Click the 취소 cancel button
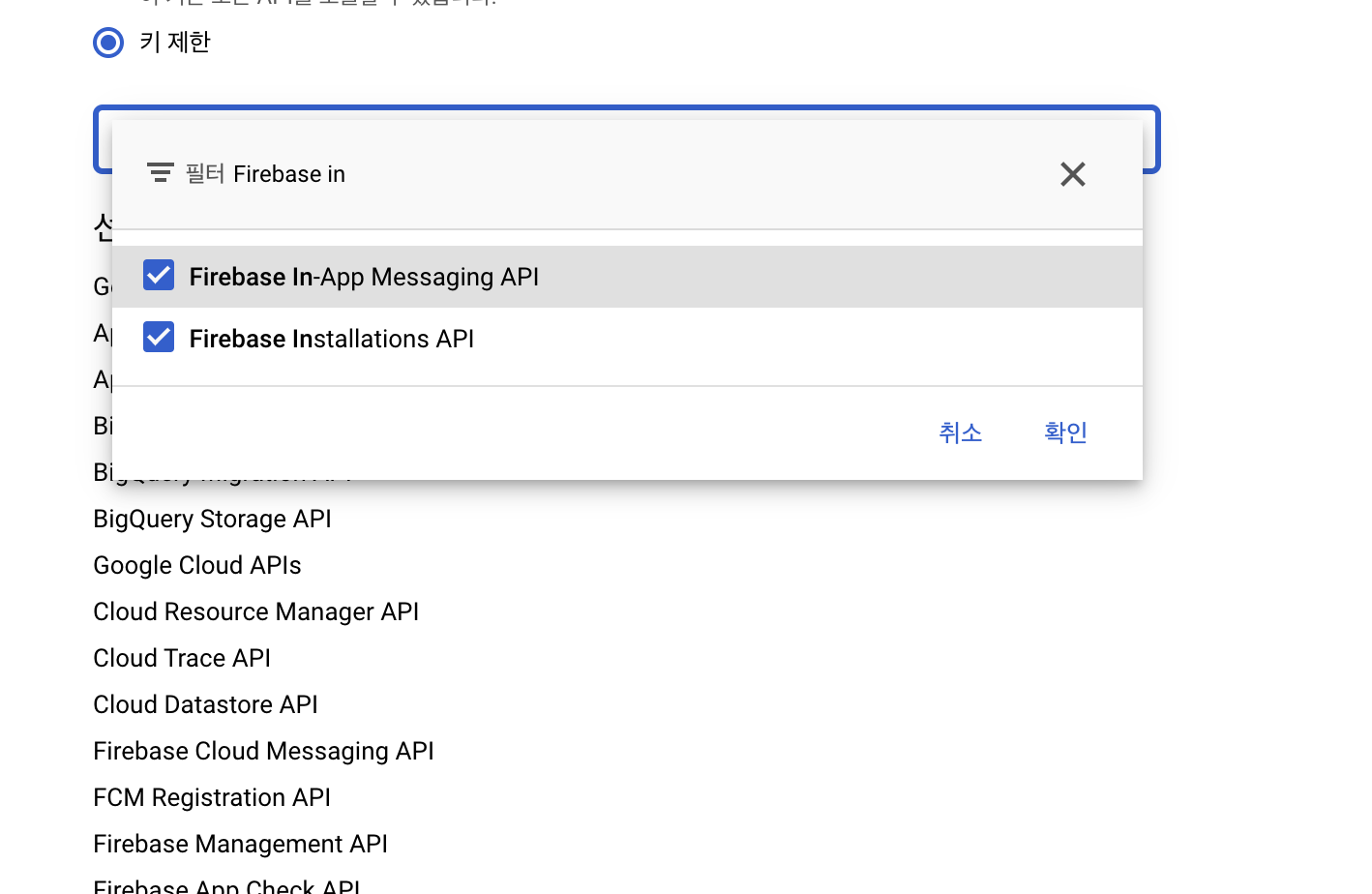Viewport: 1372px width, 894px height. 960,432
